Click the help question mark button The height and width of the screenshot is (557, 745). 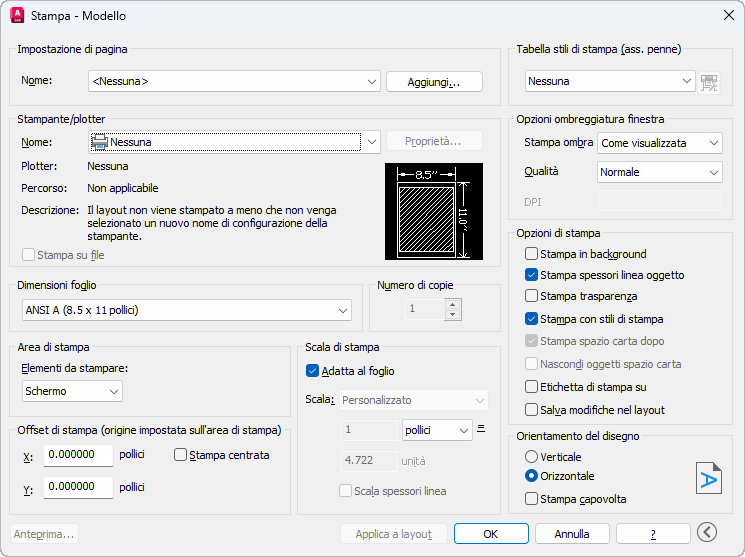pos(653,534)
